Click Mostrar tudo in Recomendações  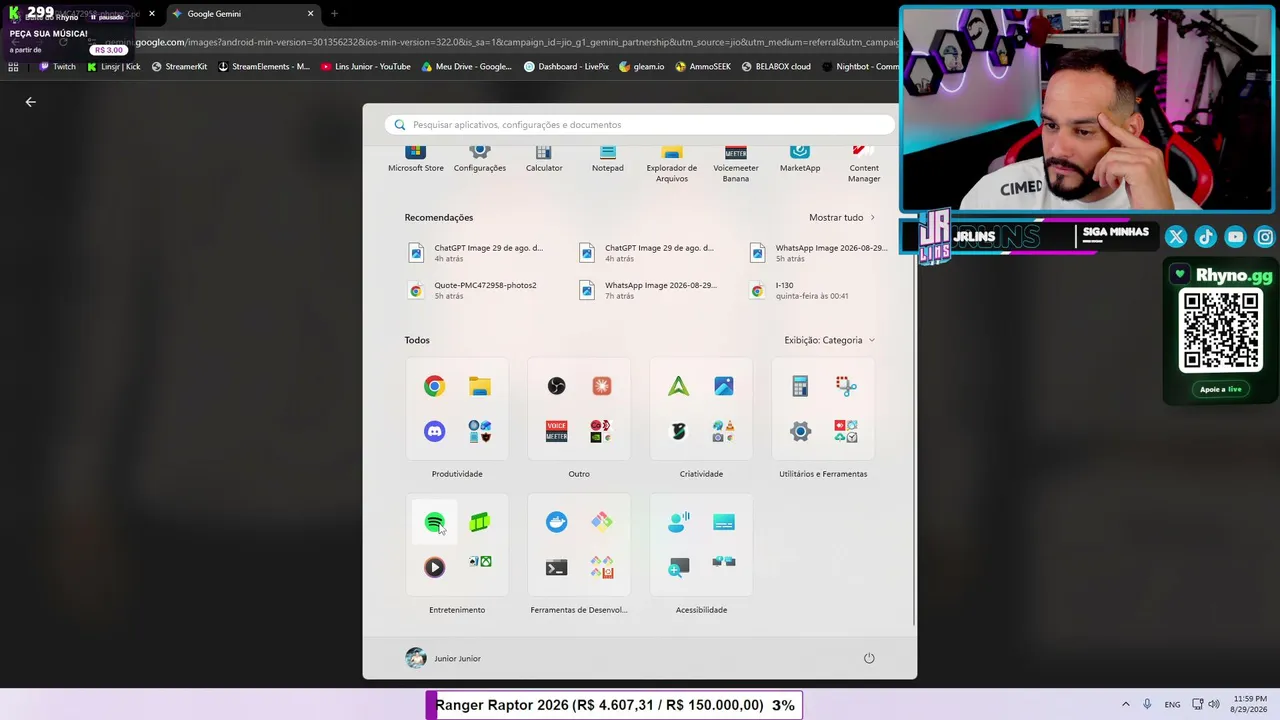[x=842, y=217]
